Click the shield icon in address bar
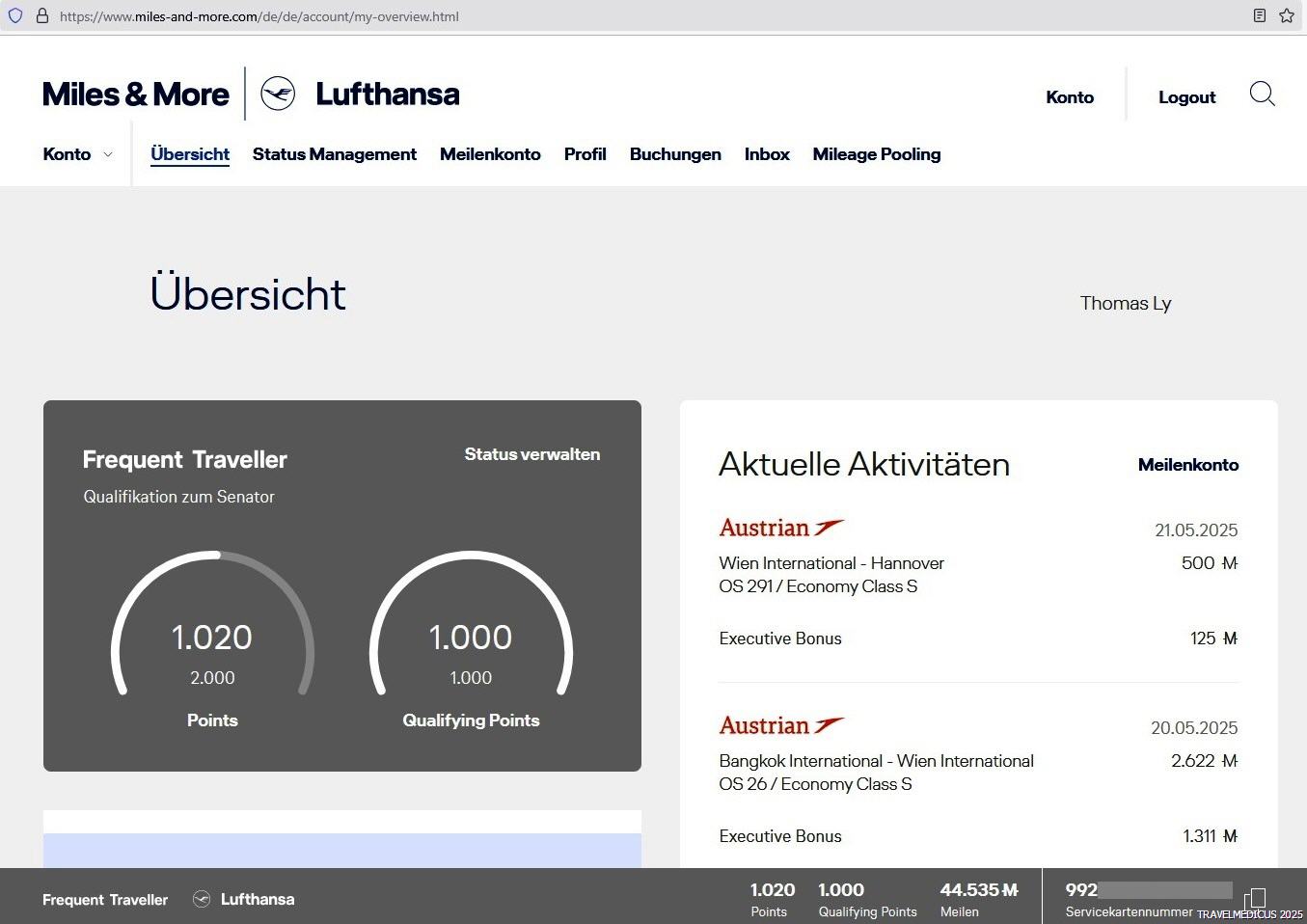The height and width of the screenshot is (924, 1307). (15, 15)
